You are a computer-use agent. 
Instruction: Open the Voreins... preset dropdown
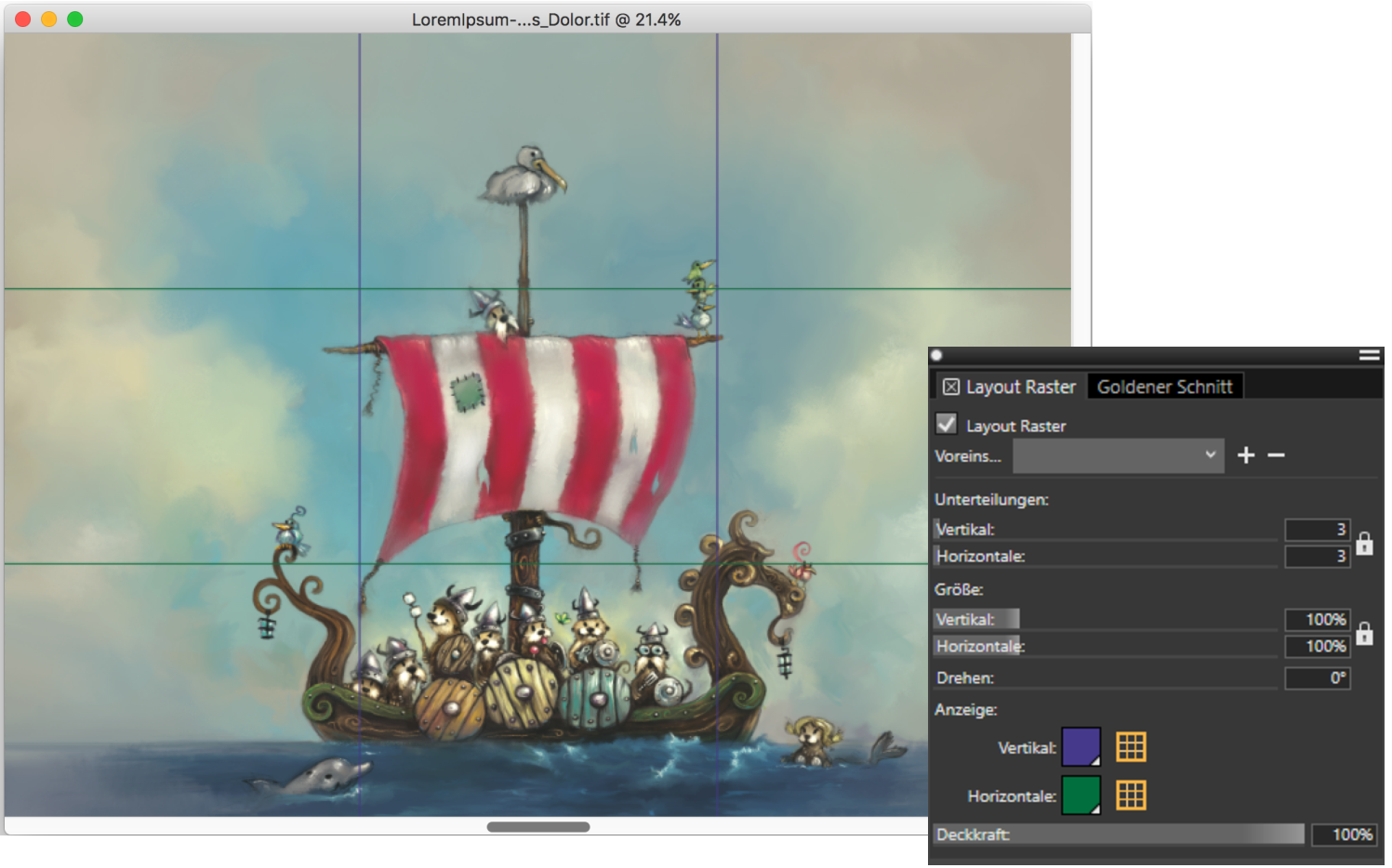[1118, 455]
